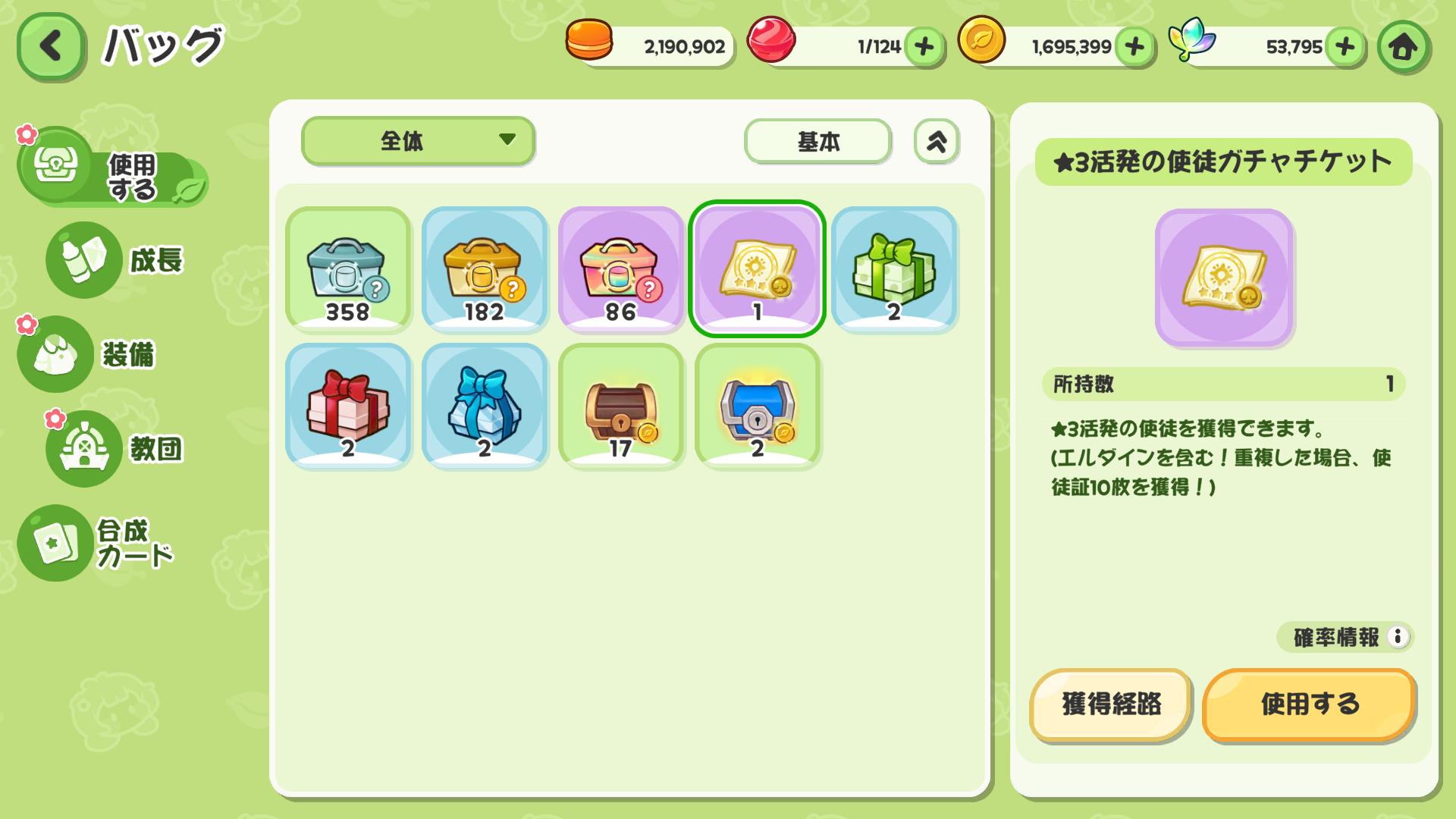The image size is (1456, 819).
Task: Collapse list with double-chevron button
Action: click(937, 141)
